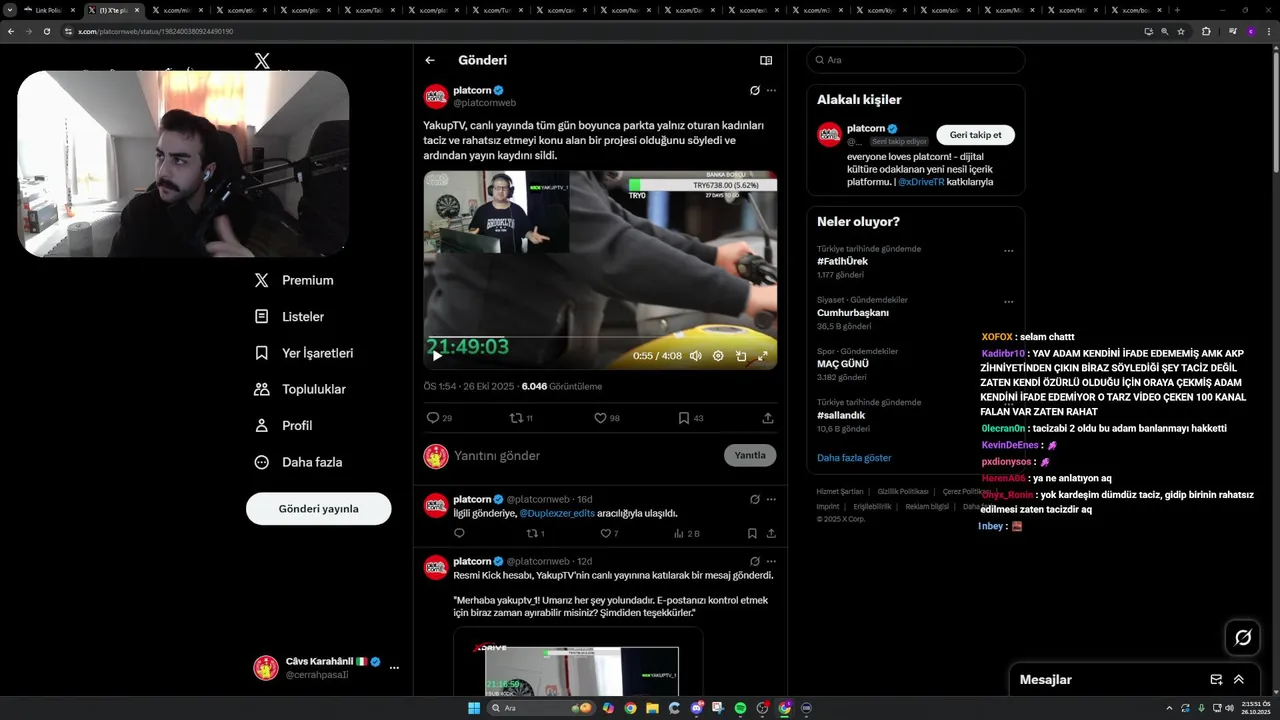This screenshot has width=1280, height=720.
Task: Reload the page in the browser
Action: [46, 31]
